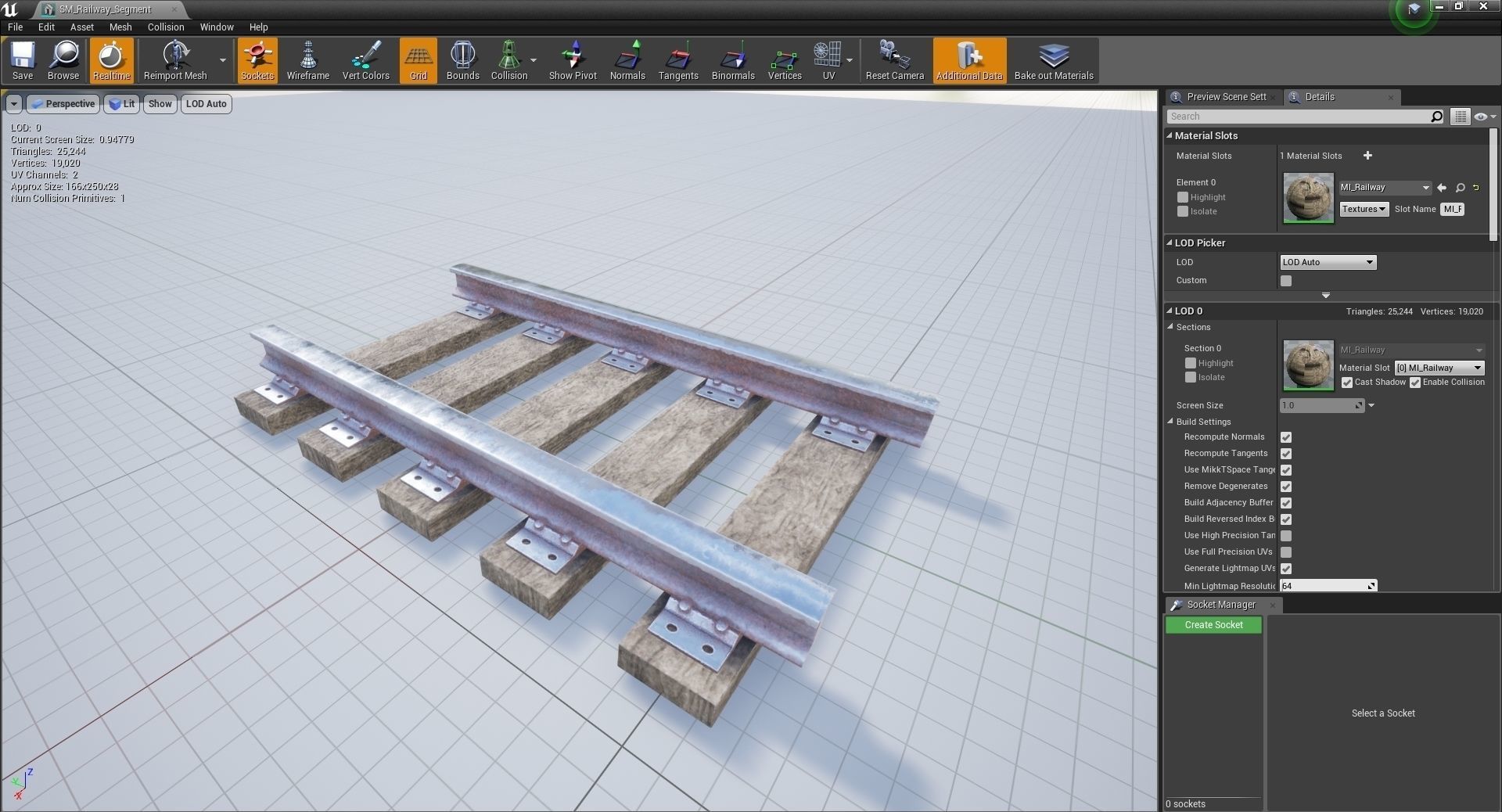Click the Slot Name input field
Viewport: 1502px width, 812px height.
1452,209
